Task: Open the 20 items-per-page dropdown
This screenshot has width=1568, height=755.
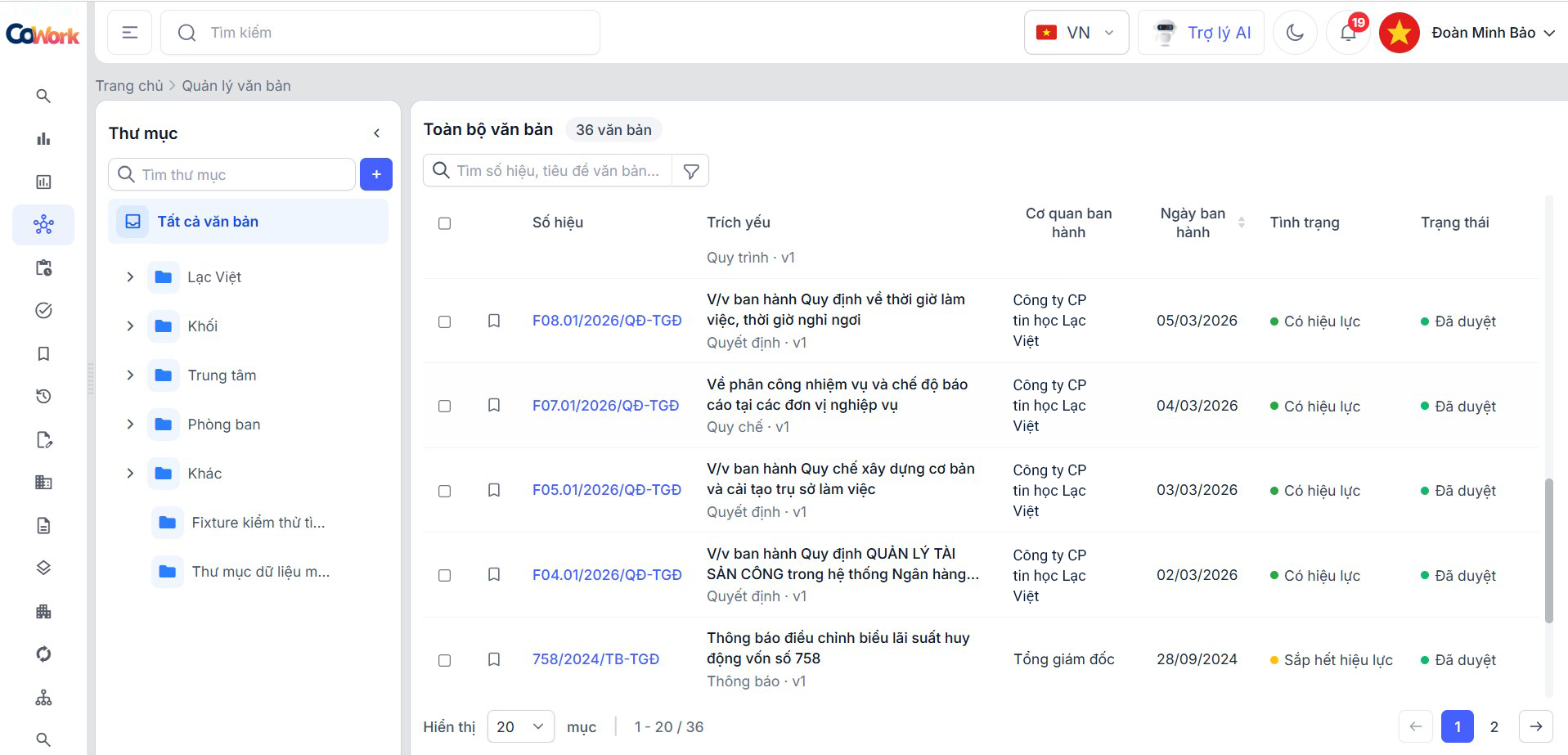Action: click(520, 726)
